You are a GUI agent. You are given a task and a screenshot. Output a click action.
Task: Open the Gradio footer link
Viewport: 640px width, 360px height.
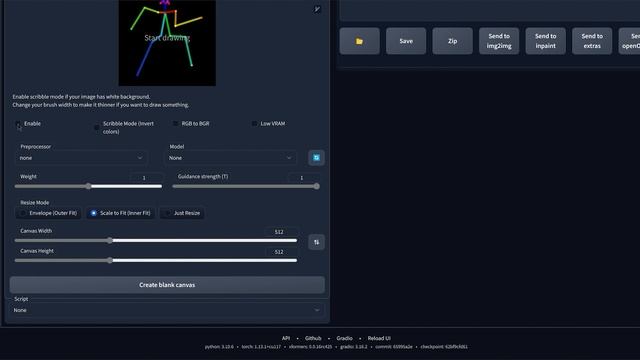coord(344,338)
